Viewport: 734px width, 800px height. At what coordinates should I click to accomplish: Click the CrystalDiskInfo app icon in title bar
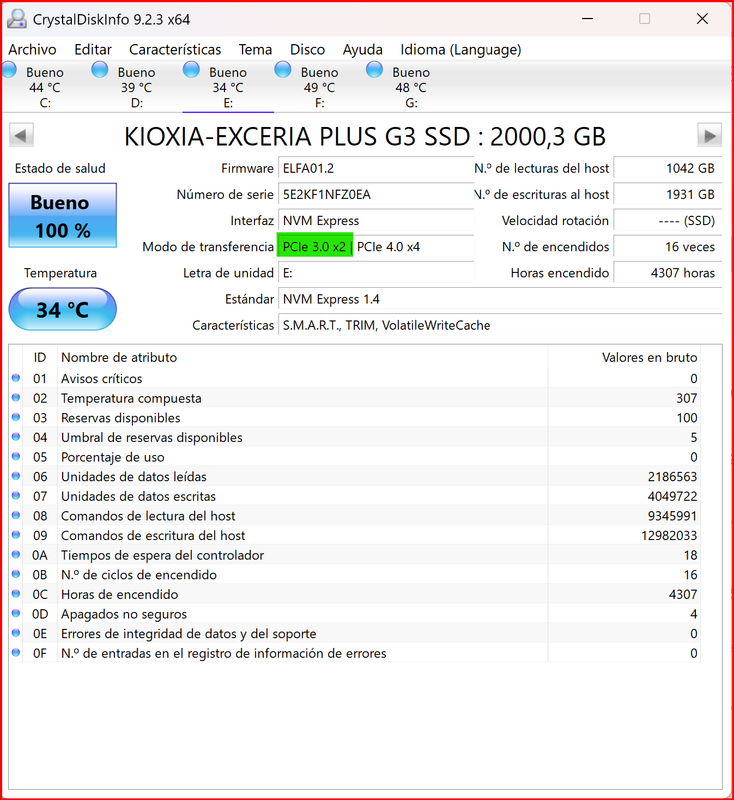click(17, 19)
